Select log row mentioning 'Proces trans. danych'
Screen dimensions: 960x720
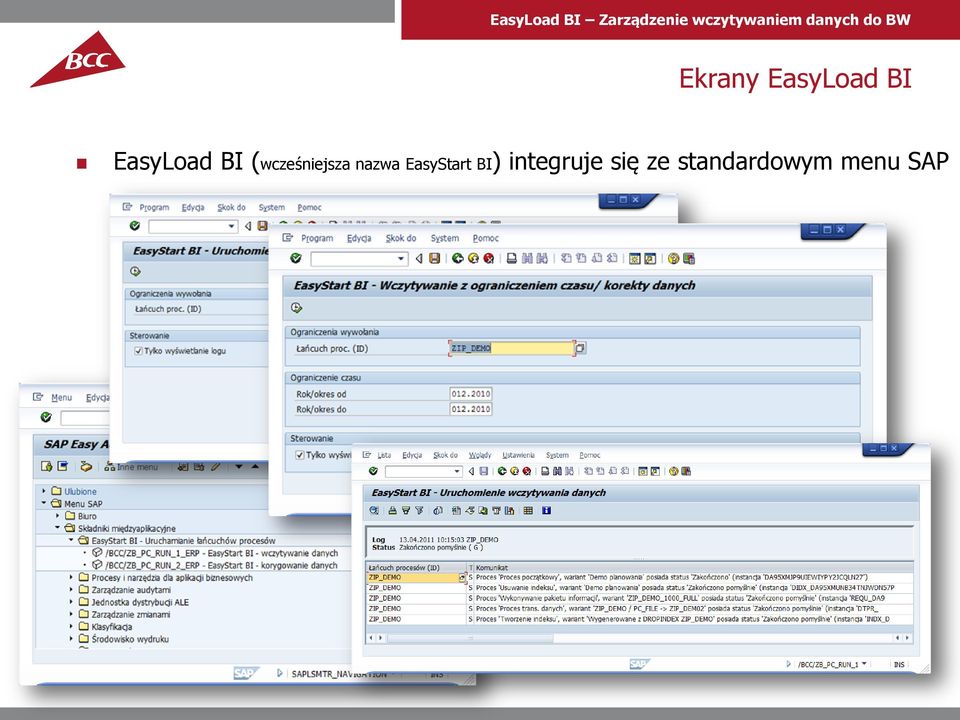pyautogui.click(x=639, y=609)
